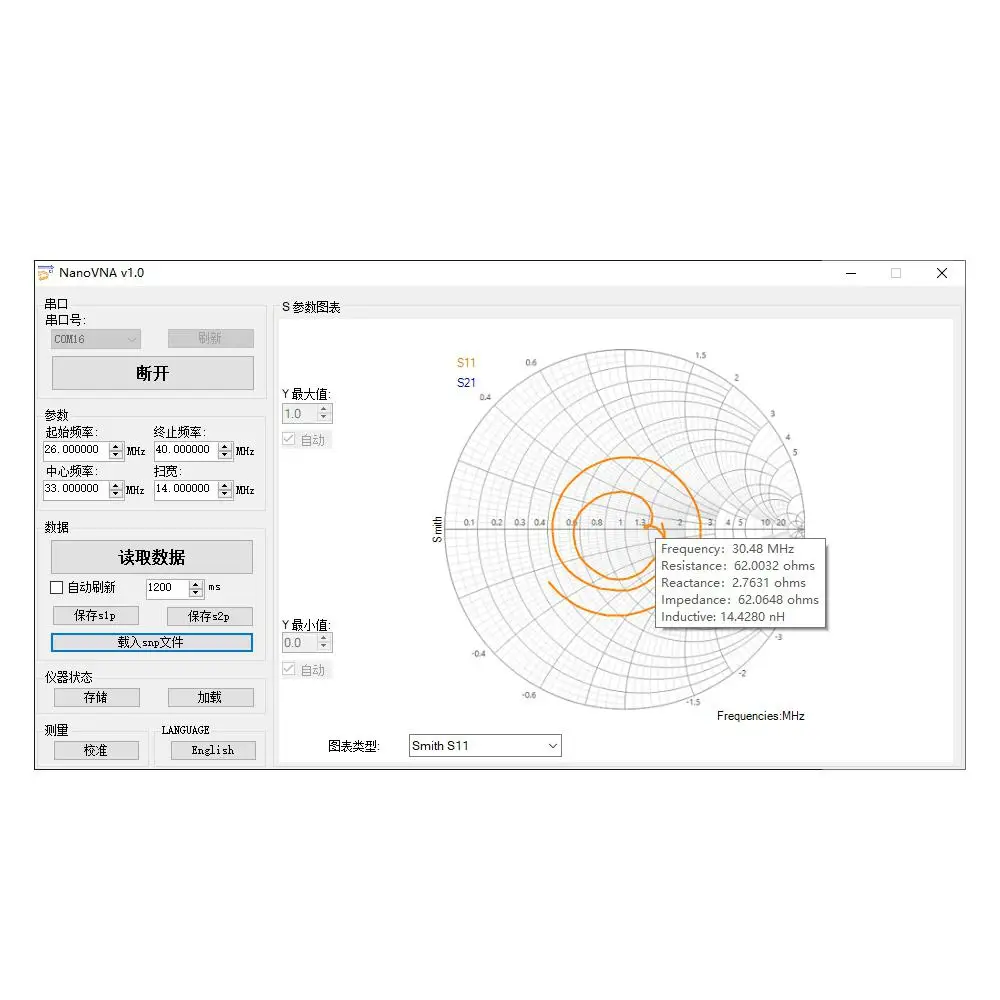Toggle the 自动刷新 auto refresh checkbox
Viewport: 1000px width, 1000px height.
click(57, 587)
